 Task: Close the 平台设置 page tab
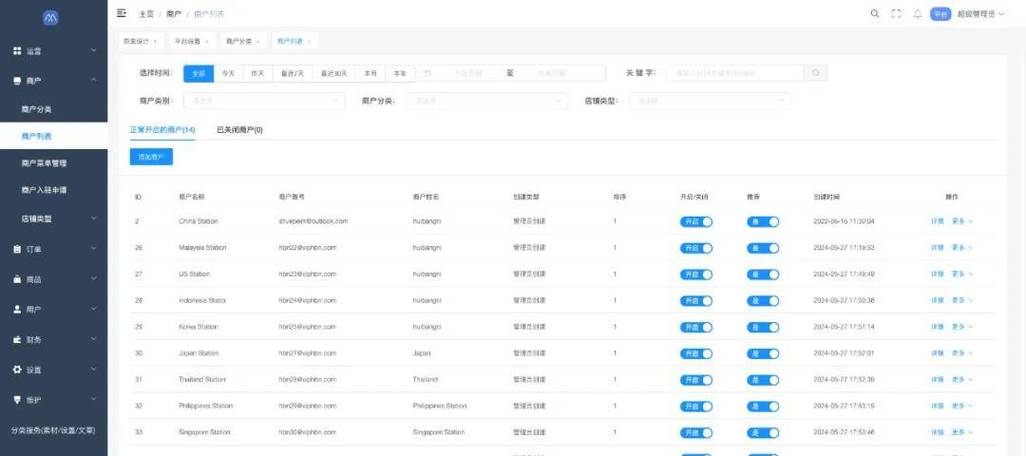pyautogui.click(x=207, y=41)
